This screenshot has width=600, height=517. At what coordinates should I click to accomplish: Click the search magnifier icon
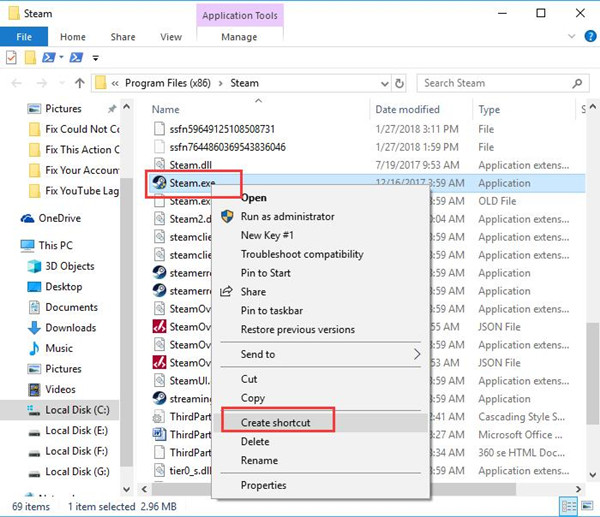pyautogui.click(x=577, y=83)
